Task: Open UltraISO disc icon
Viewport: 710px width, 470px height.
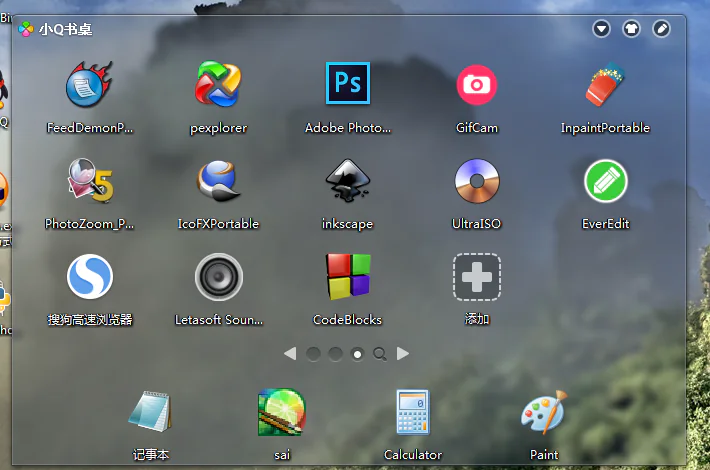Action: coord(477,181)
